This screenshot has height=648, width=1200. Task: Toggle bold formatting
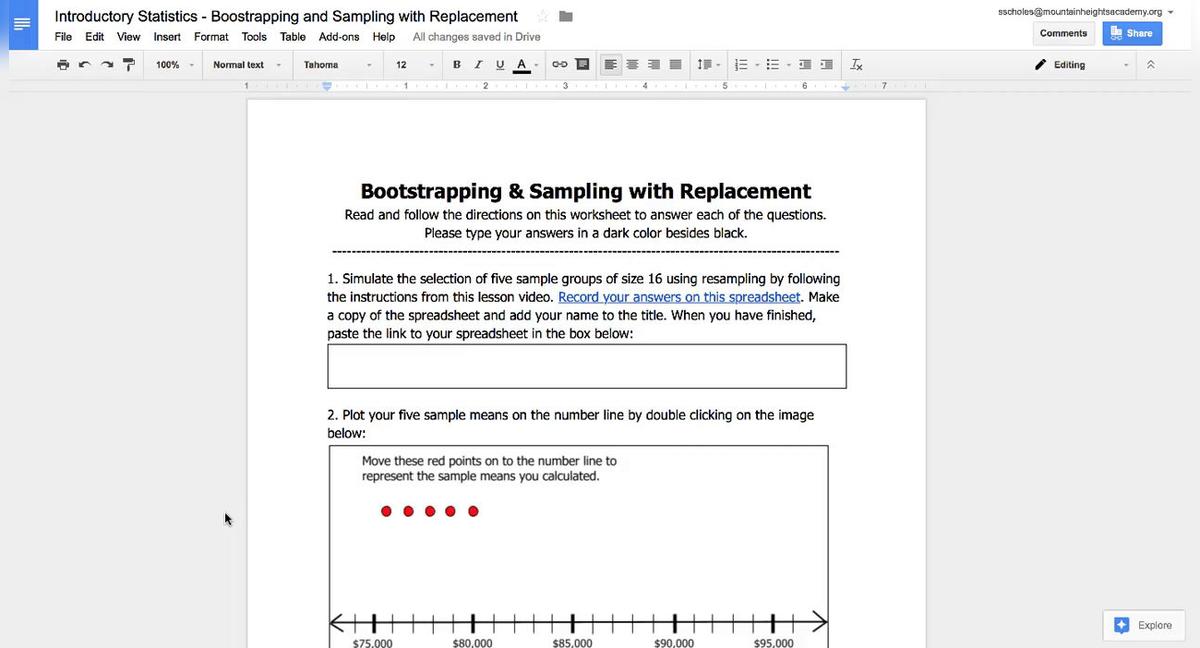tap(457, 65)
